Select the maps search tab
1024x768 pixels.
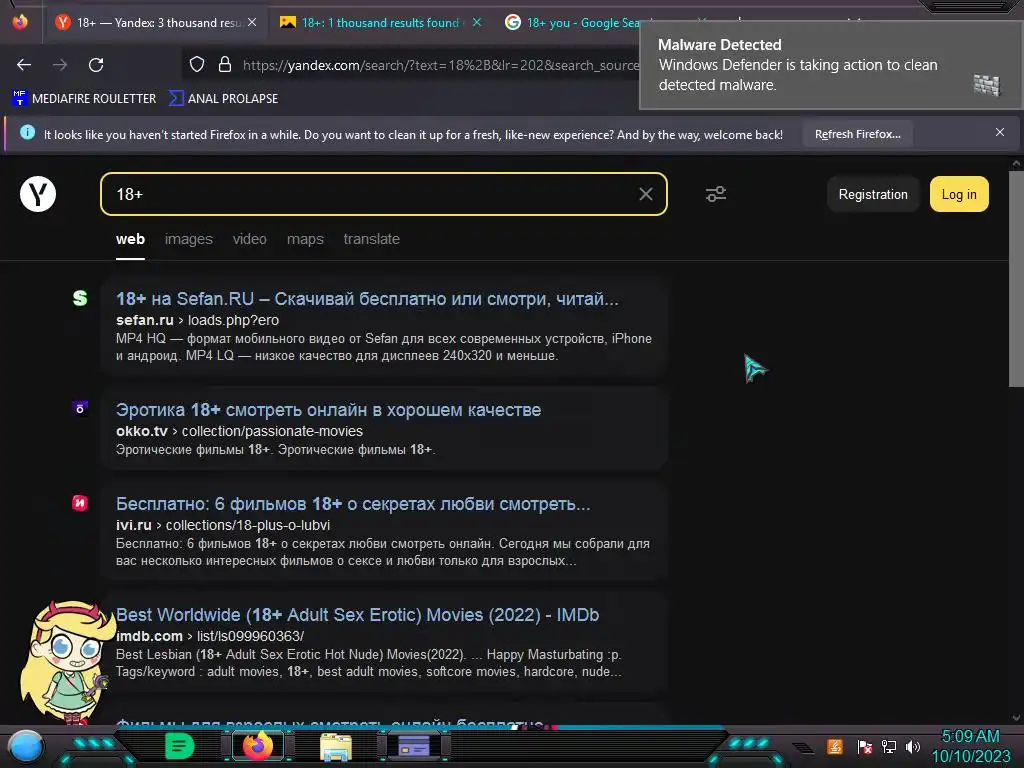pyautogui.click(x=305, y=240)
